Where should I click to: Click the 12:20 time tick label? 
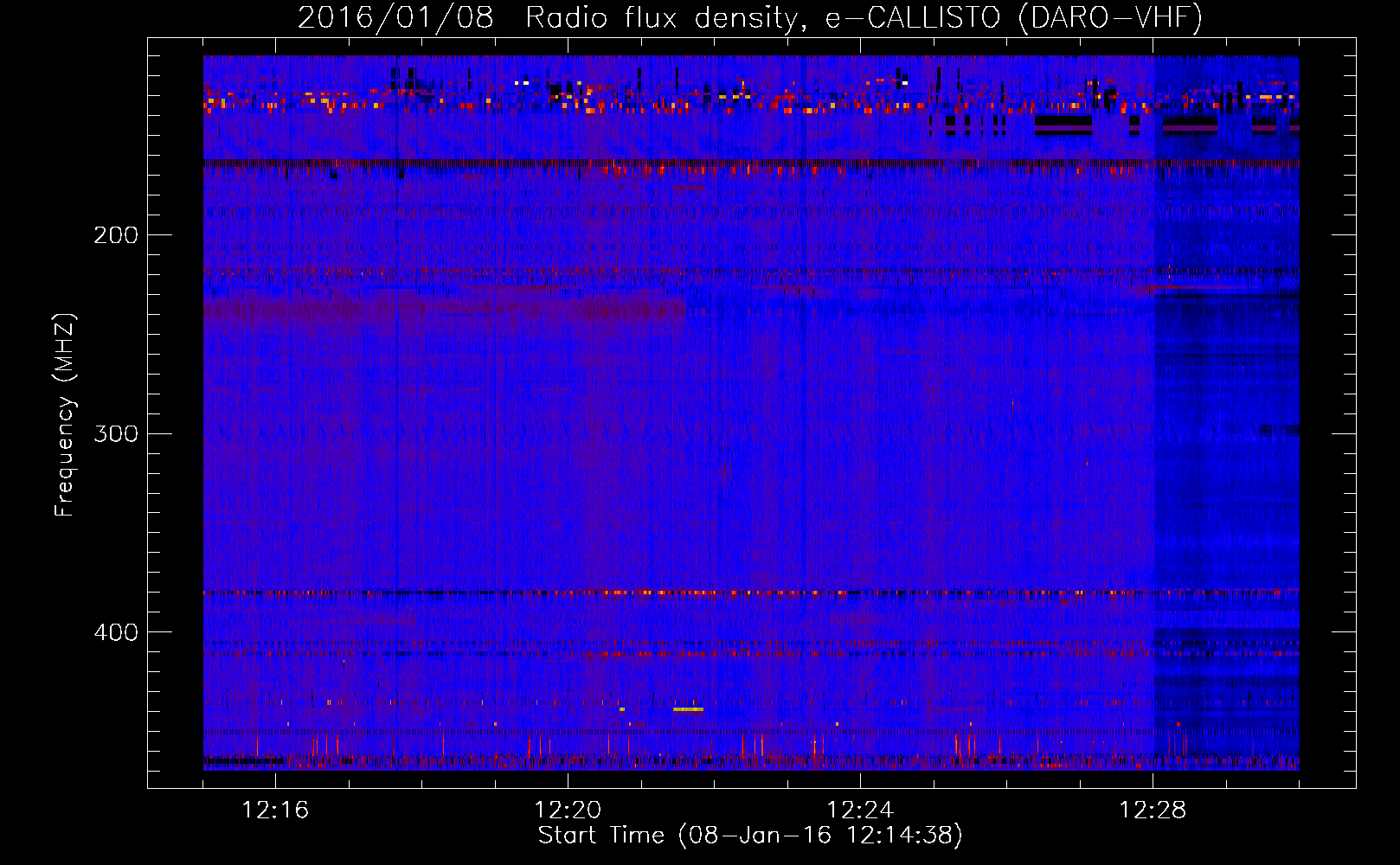(x=568, y=810)
